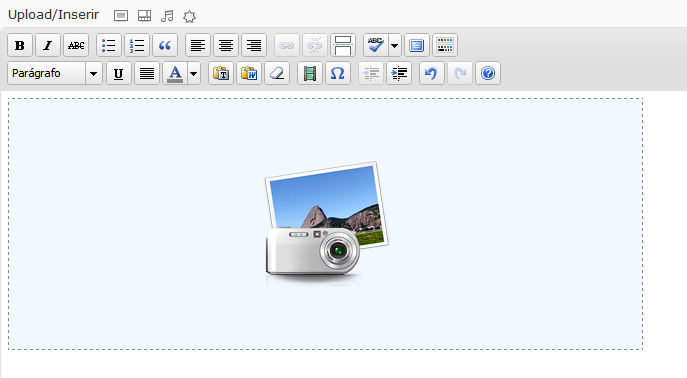Toggle the ordered numbered list

(137, 45)
